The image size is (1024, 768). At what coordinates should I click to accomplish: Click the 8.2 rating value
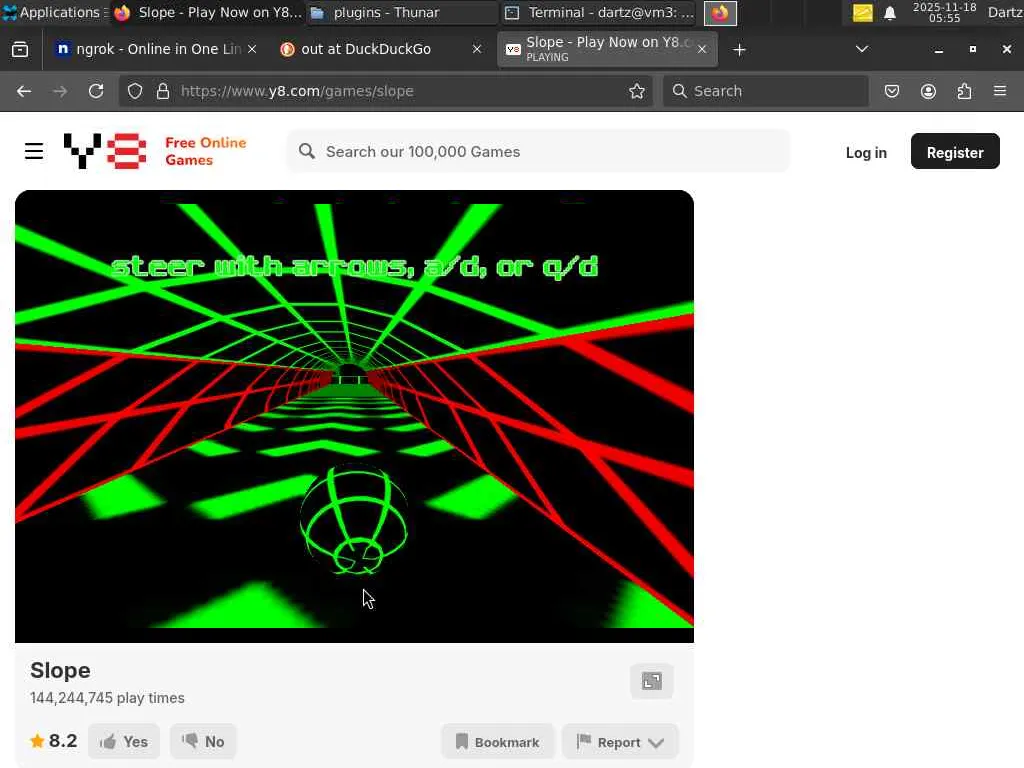point(63,741)
